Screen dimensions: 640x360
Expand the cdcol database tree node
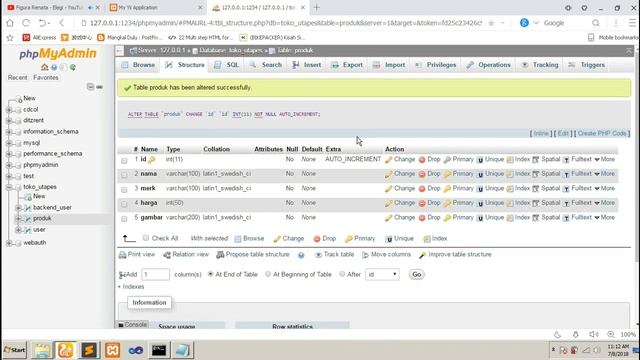pyautogui.click(x=9, y=110)
